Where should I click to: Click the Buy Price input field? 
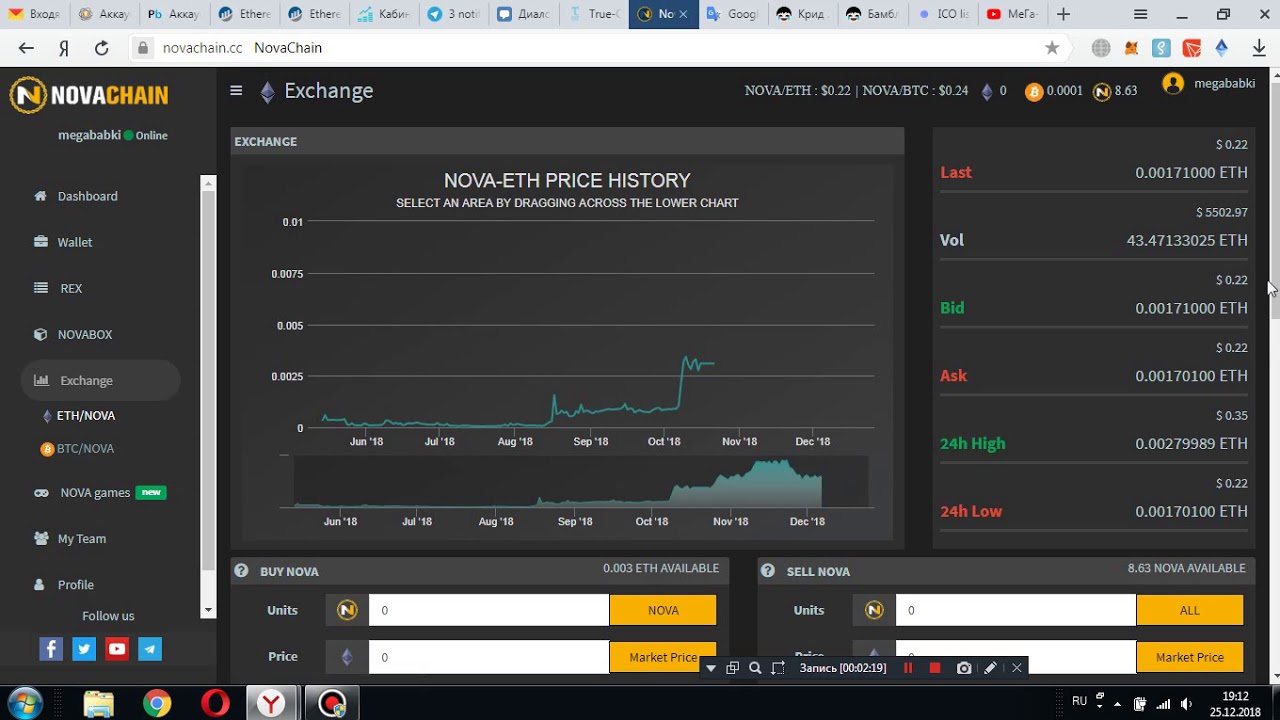pyautogui.click(x=489, y=657)
